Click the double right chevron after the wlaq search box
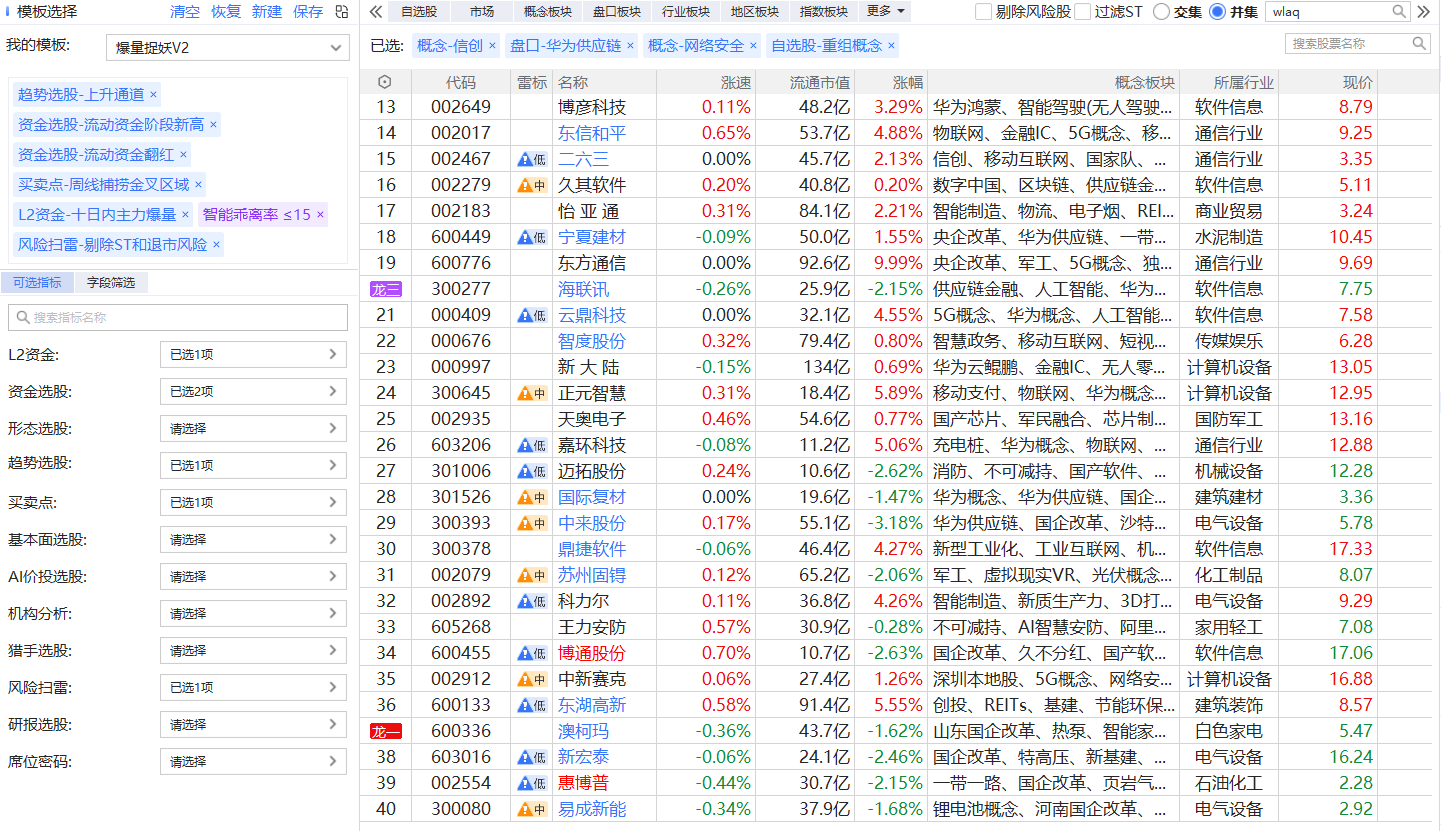This screenshot has width=1441, height=831. [x=1424, y=12]
